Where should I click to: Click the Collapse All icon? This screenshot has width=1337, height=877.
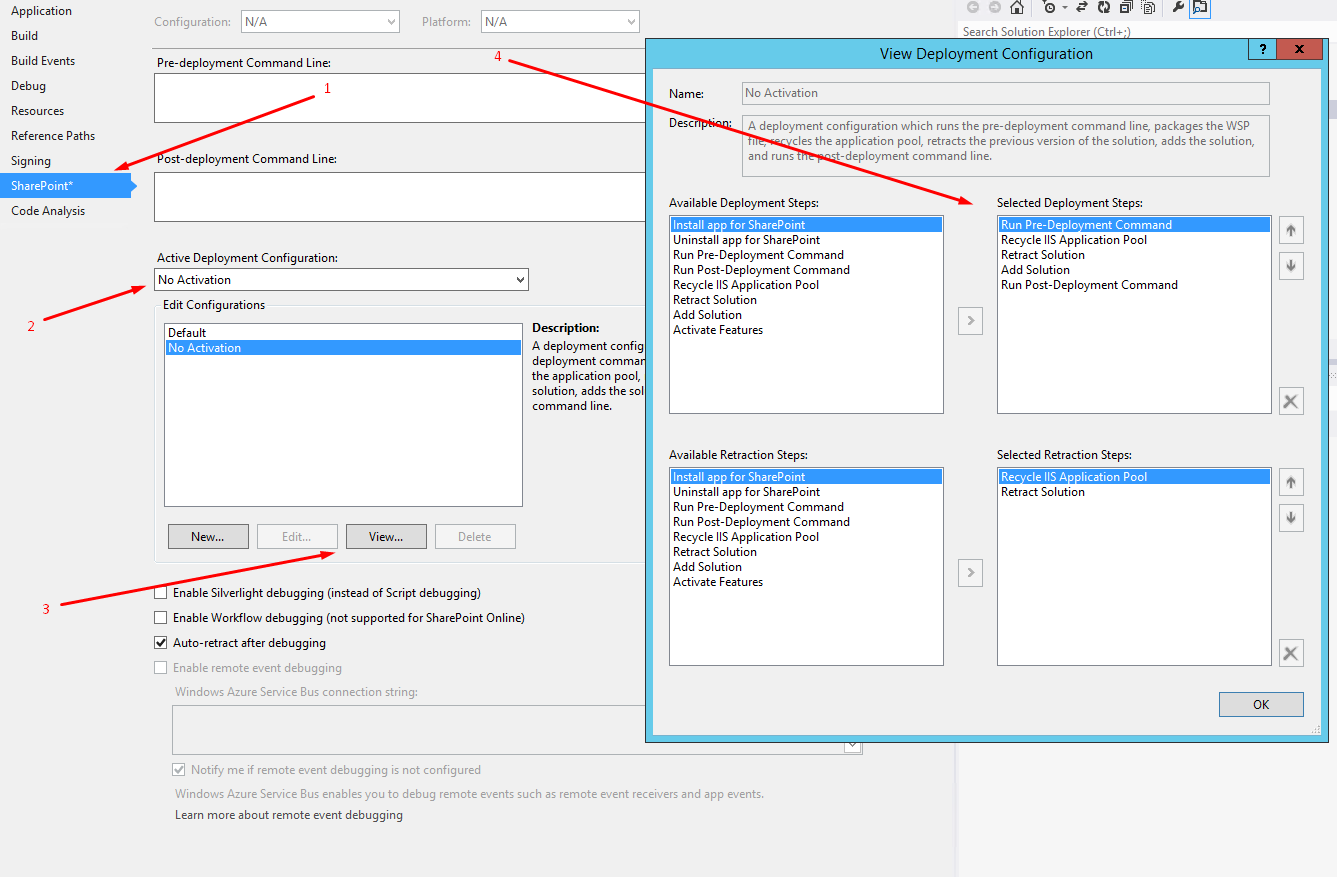tap(1125, 8)
